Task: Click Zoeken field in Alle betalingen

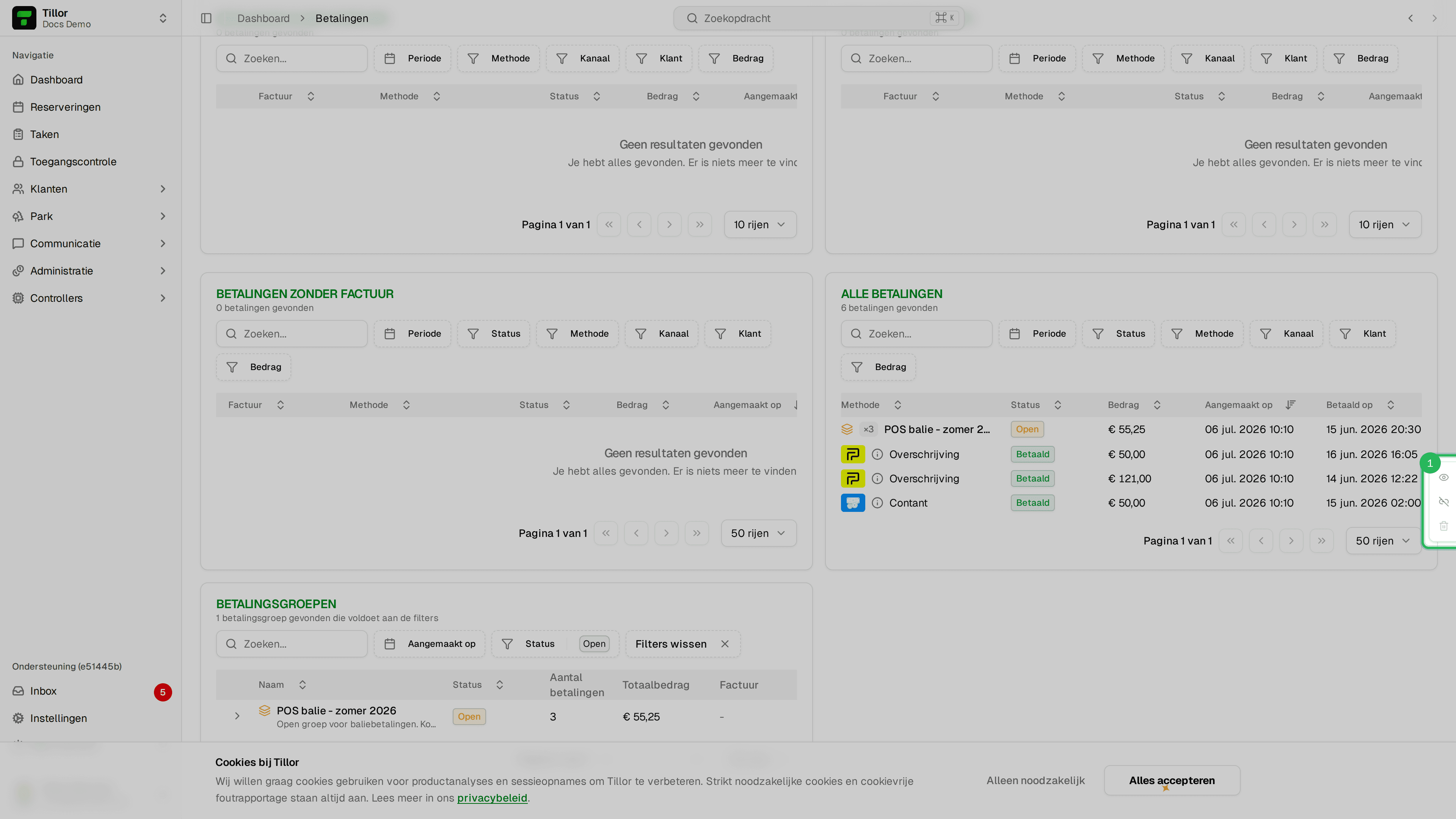Action: click(x=916, y=334)
